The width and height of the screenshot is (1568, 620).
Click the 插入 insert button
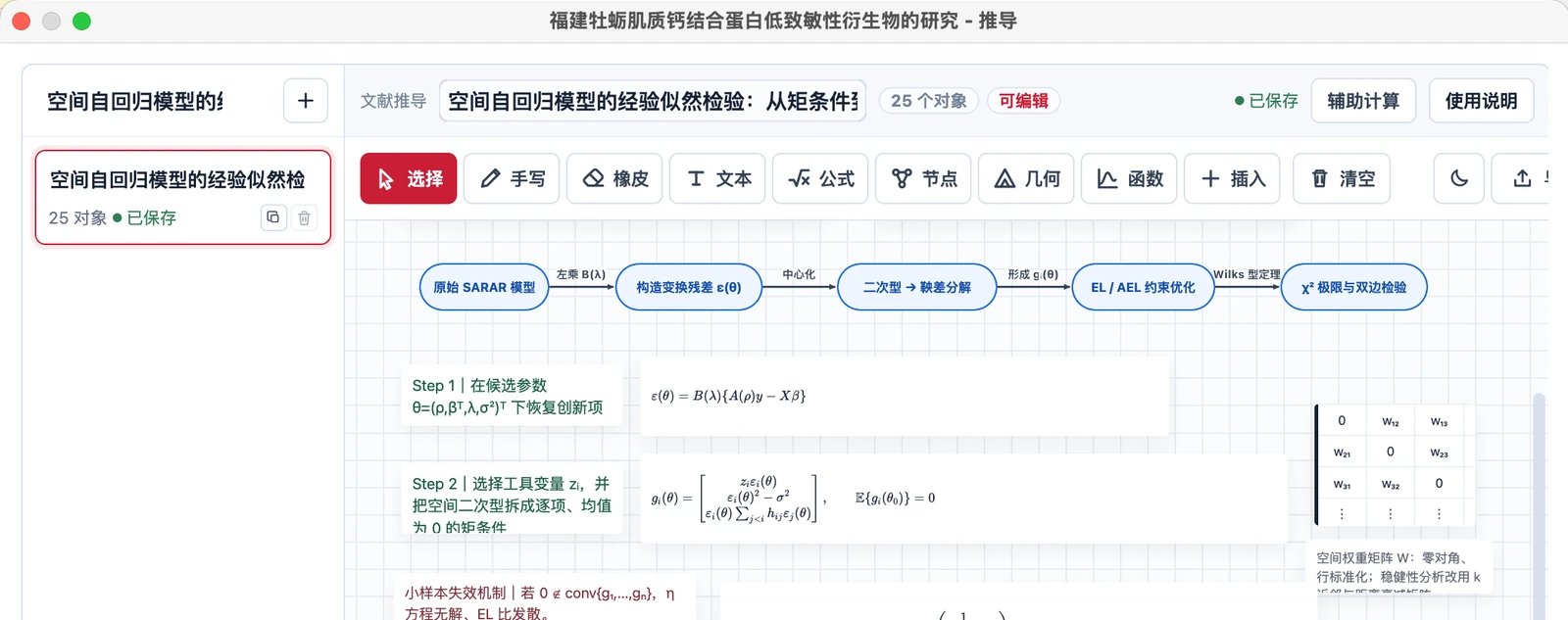click(1232, 178)
